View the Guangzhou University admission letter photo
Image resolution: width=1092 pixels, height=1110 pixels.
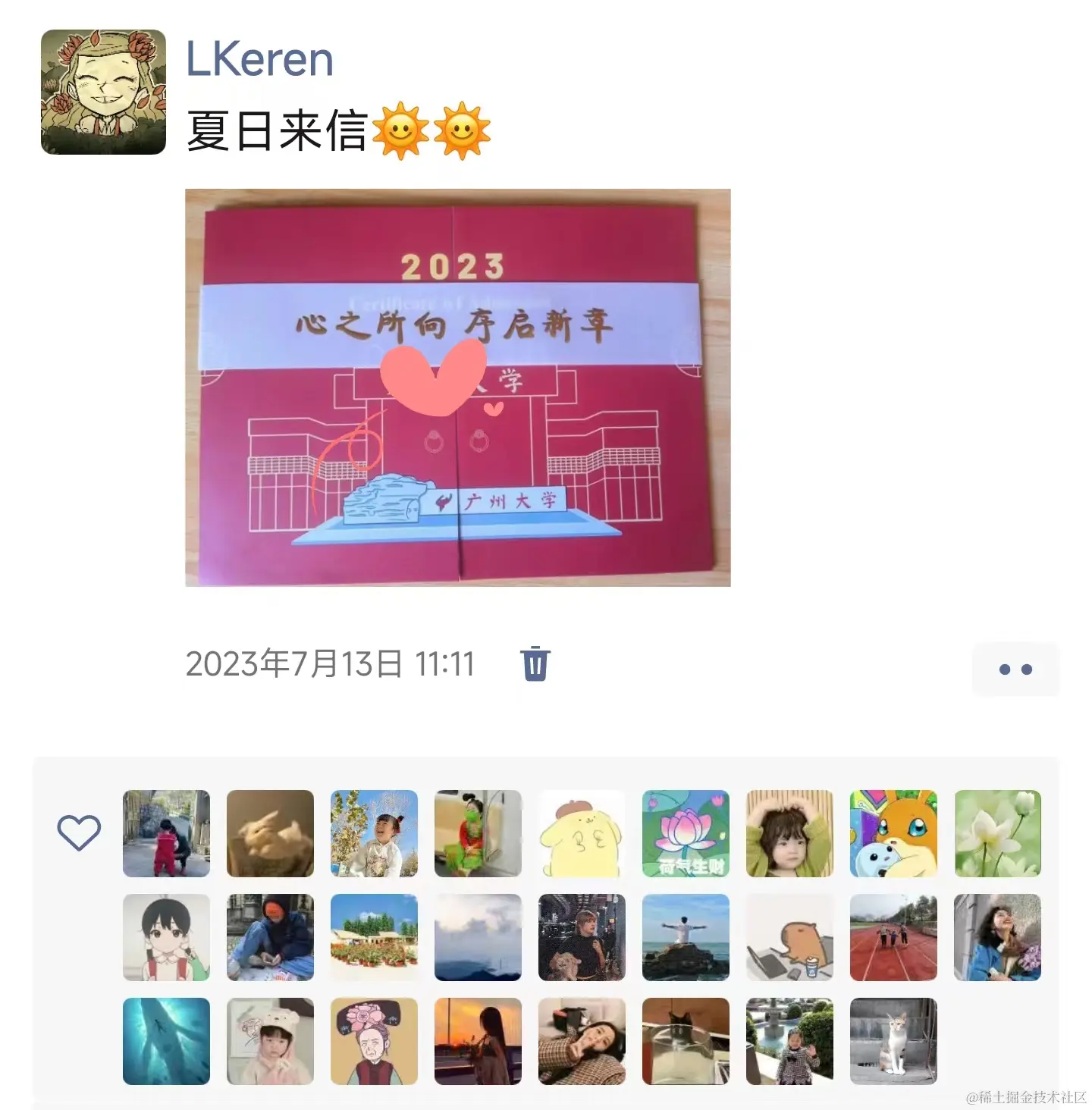458,387
